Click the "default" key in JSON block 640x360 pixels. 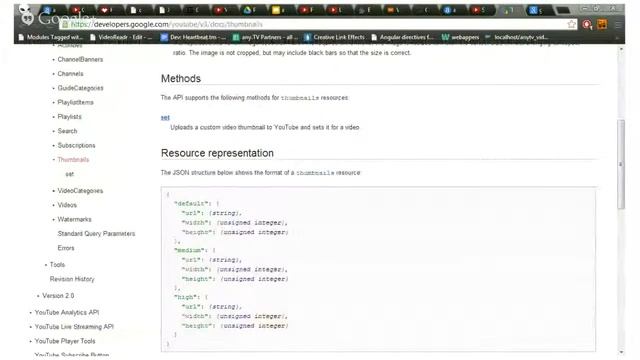pos(191,203)
